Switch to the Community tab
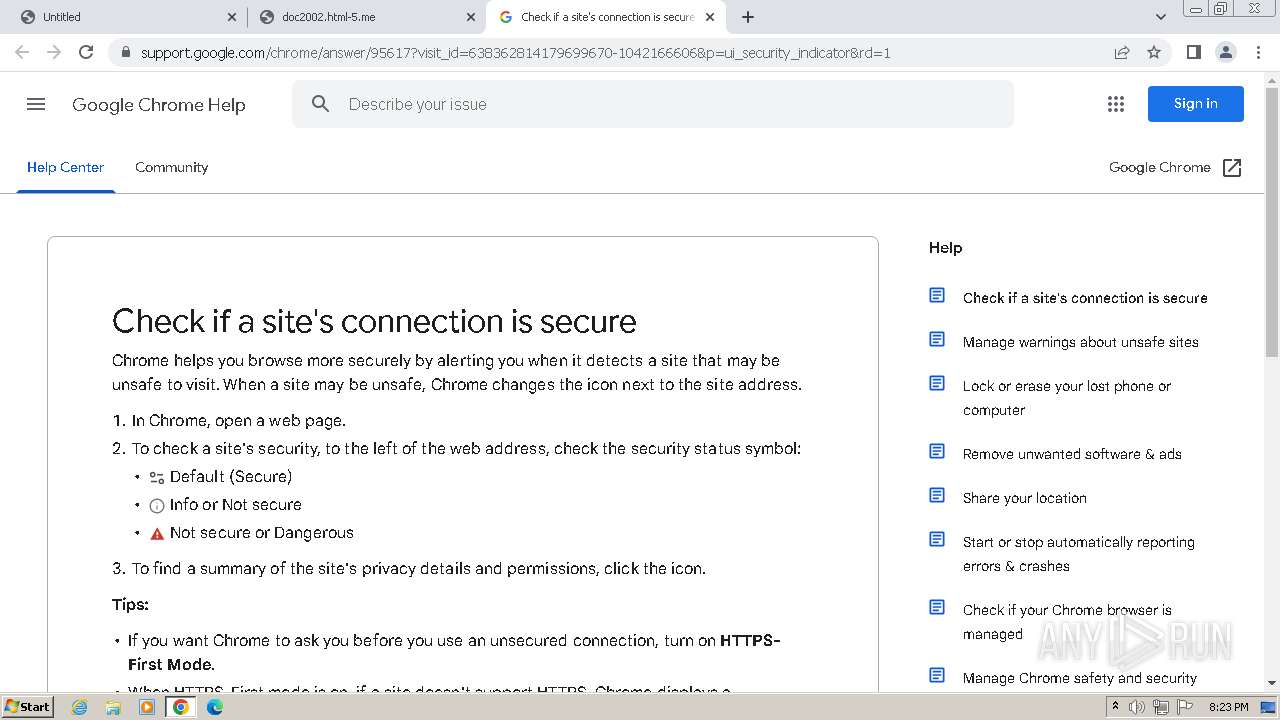This screenshot has width=1280, height=720. (x=172, y=167)
